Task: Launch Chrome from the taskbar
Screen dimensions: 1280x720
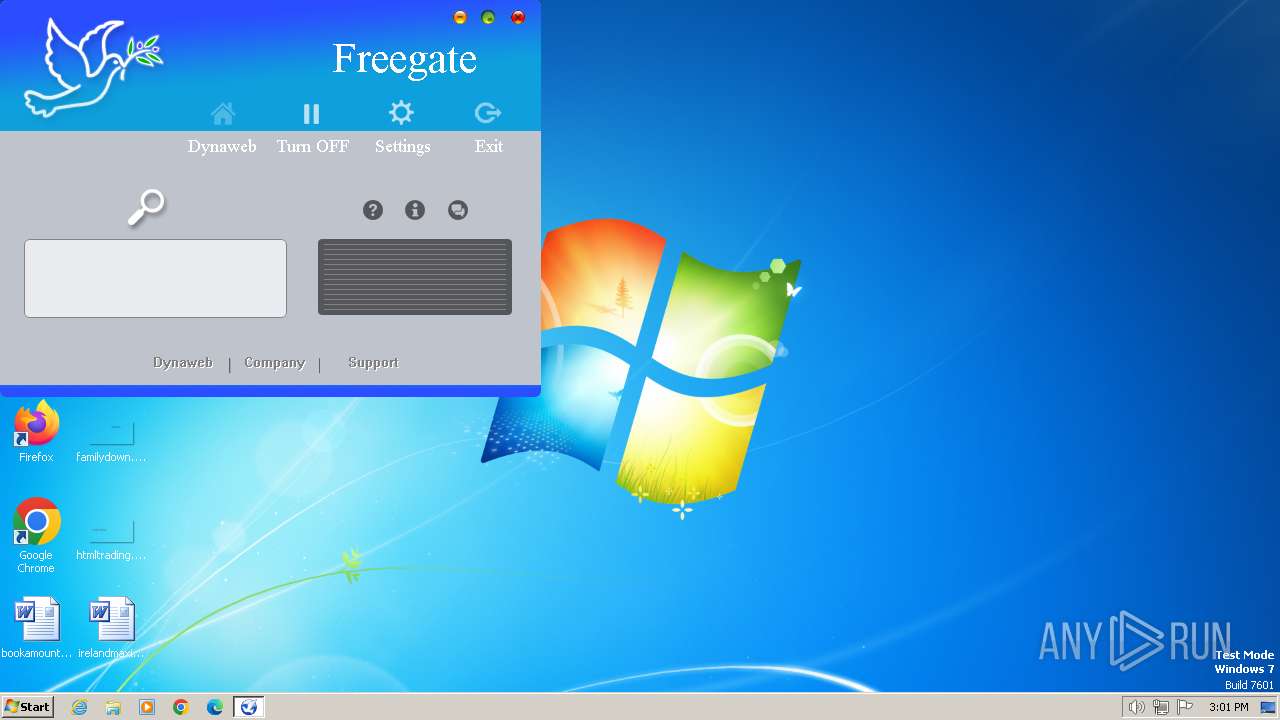Action: coord(181,707)
